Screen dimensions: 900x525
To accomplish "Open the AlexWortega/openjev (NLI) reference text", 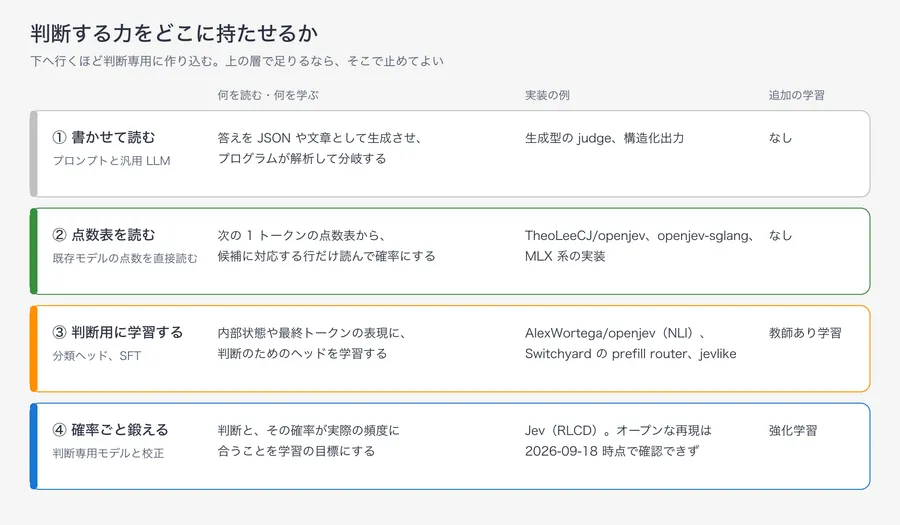I will (610, 333).
